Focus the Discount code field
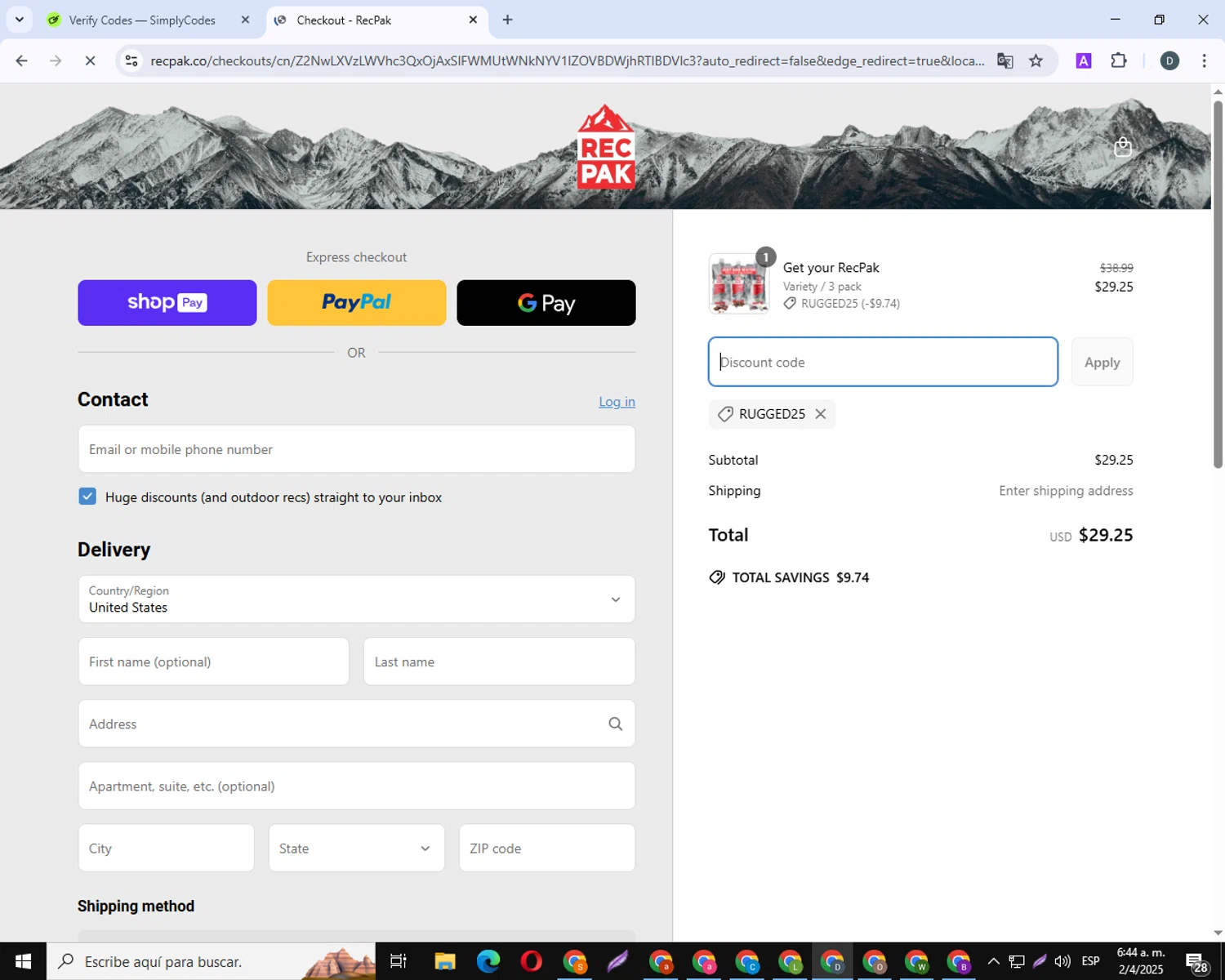 (x=883, y=362)
